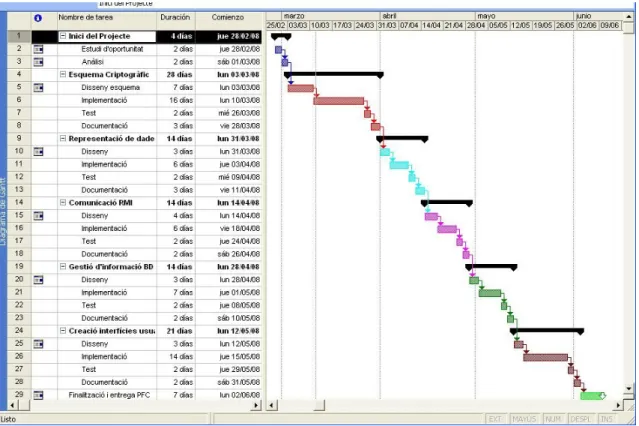The width and height of the screenshot is (639, 426).
Task: Click the Comunicació RMI black summary bar
Action: 447,203
